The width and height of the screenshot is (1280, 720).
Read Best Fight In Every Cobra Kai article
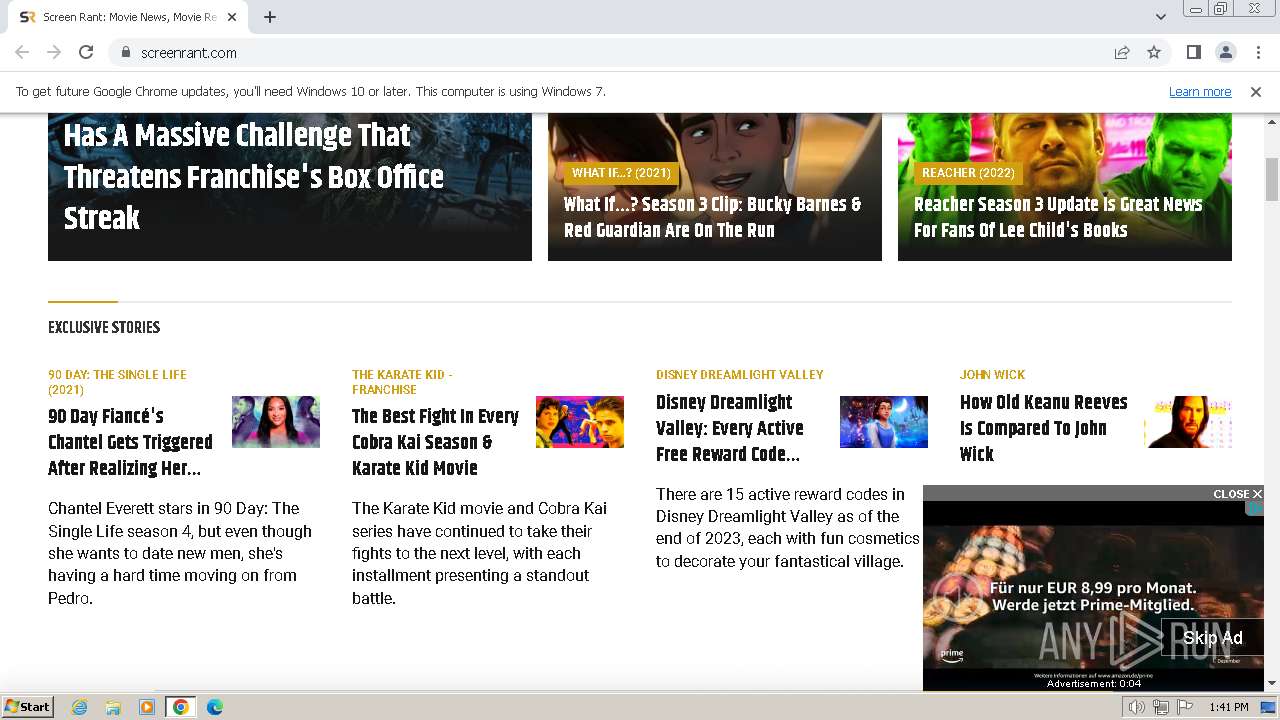pos(435,442)
